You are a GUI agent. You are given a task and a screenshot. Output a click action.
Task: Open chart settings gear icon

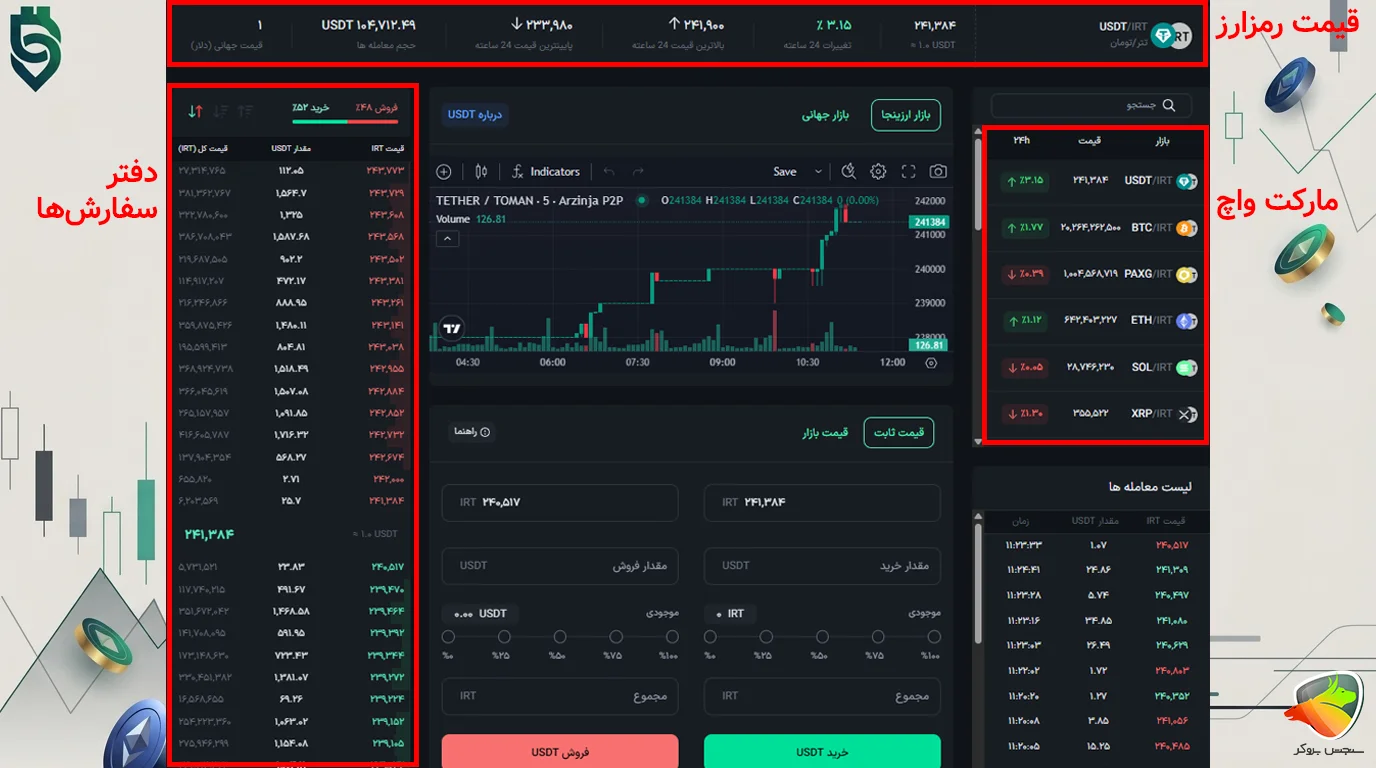point(878,172)
